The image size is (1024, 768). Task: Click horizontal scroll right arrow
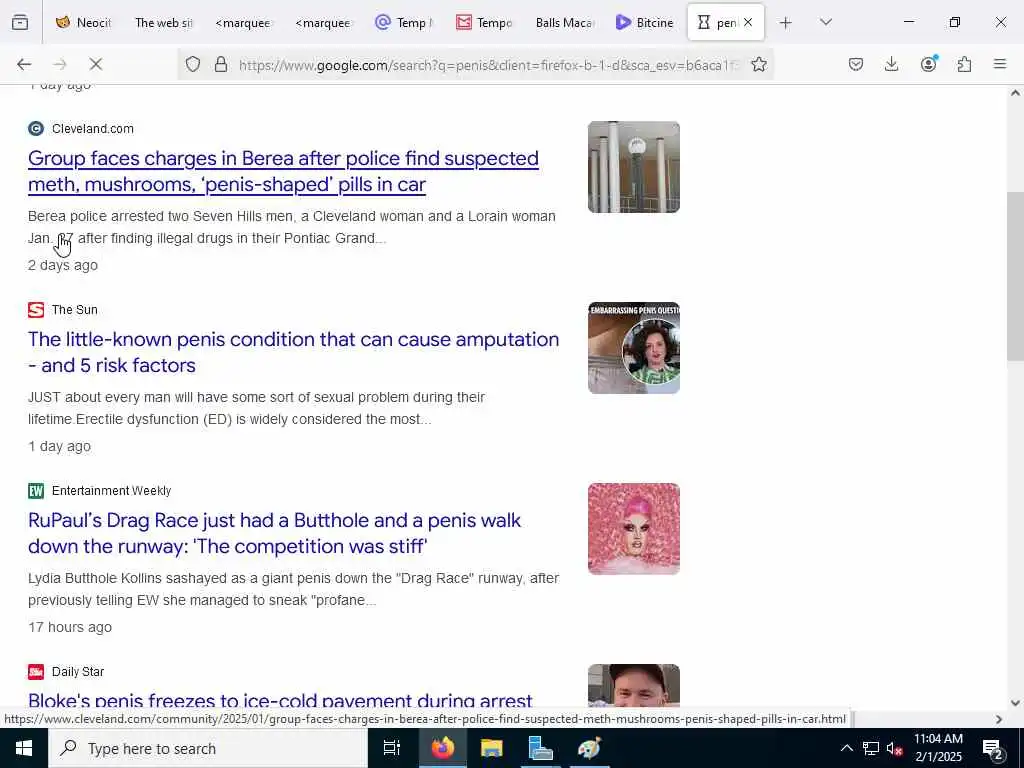(999, 719)
